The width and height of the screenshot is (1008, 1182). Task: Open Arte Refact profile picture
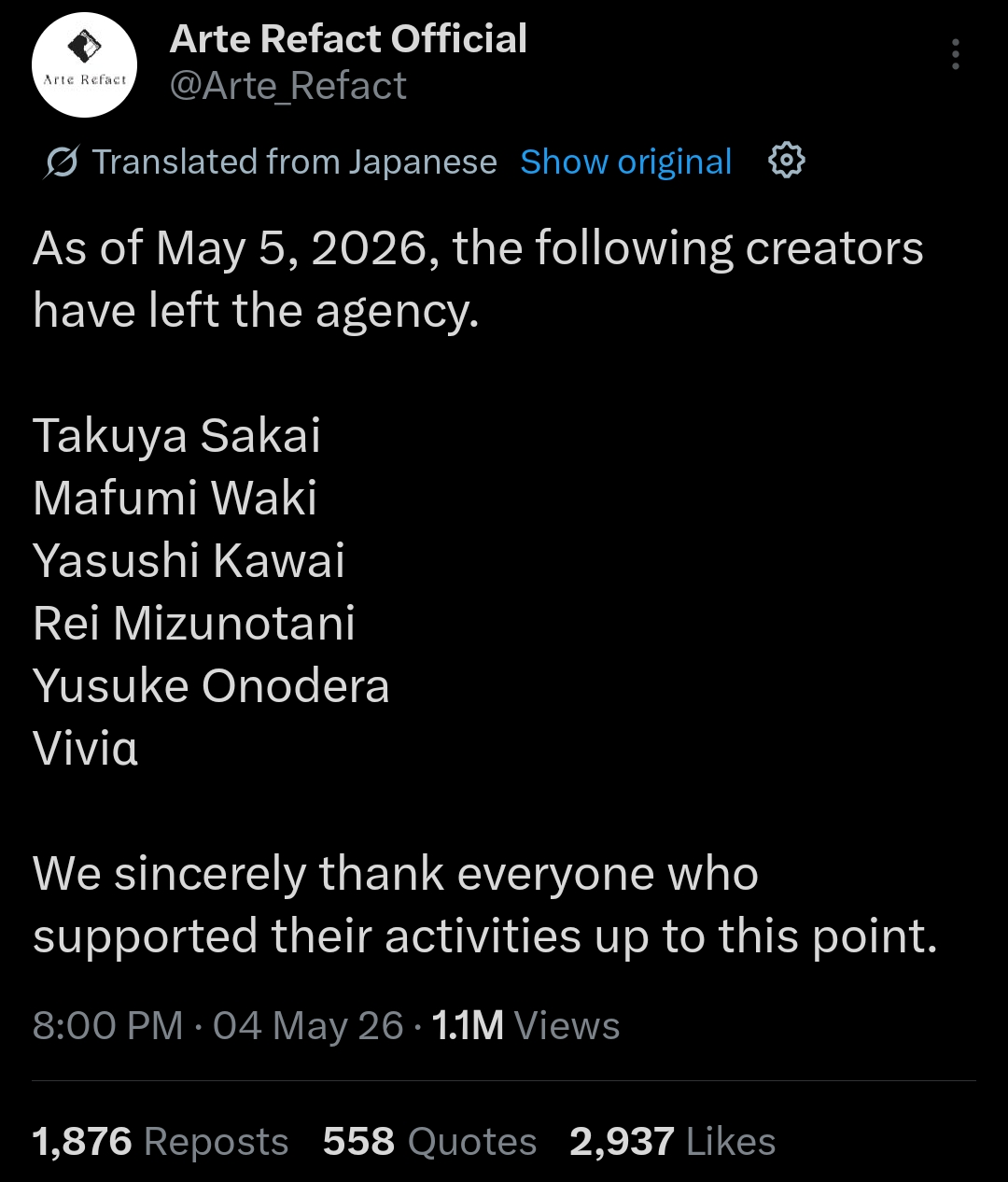(x=85, y=64)
